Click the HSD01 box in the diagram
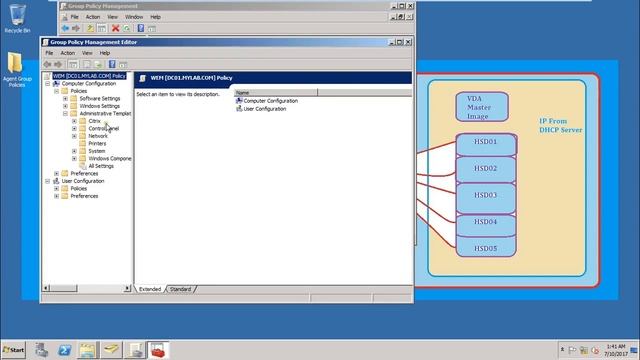 click(x=486, y=144)
